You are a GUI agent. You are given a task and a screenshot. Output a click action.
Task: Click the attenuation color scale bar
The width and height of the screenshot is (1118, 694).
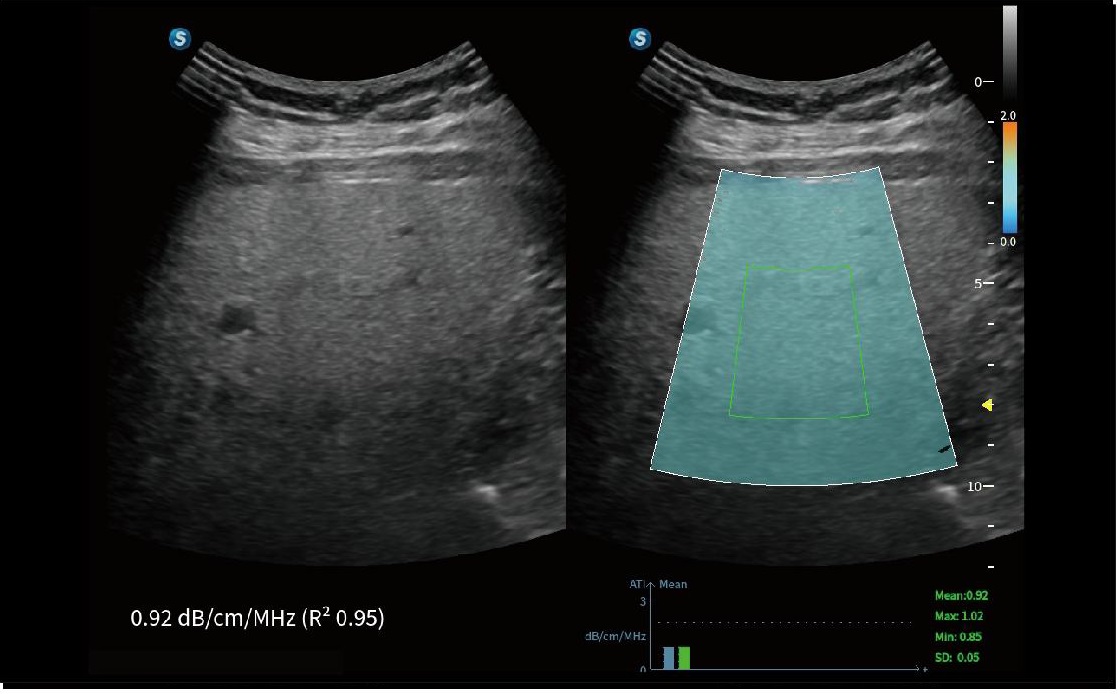click(1009, 178)
